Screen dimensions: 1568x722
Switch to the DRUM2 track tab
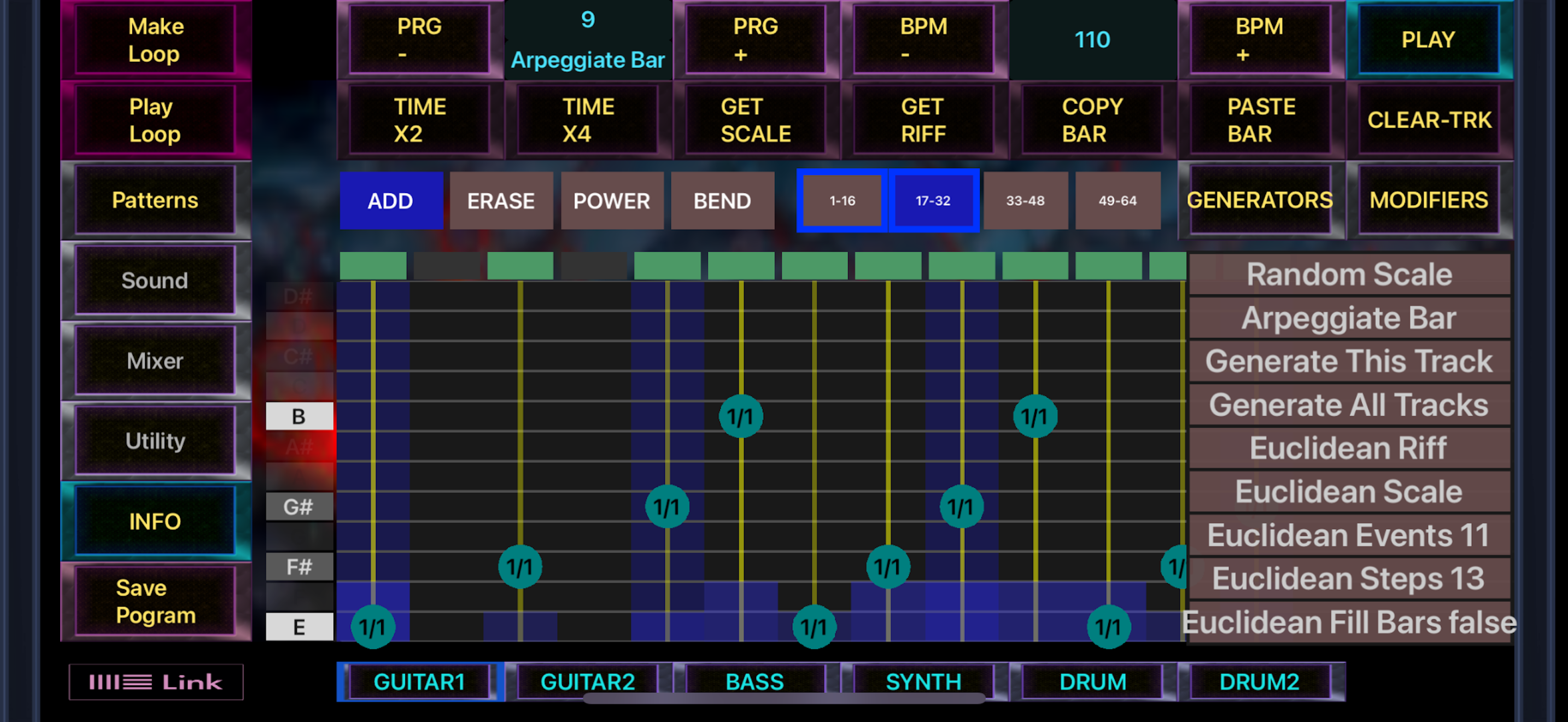click(x=1260, y=681)
